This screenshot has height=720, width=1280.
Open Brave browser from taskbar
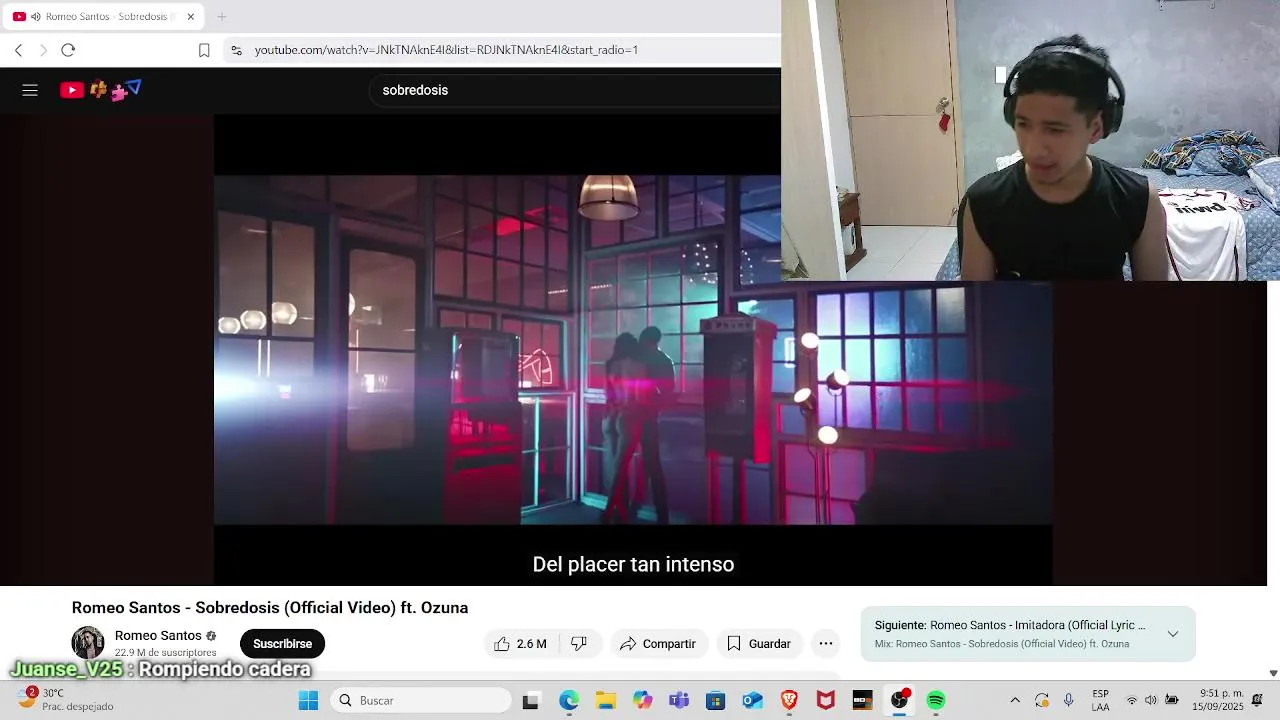(x=789, y=701)
